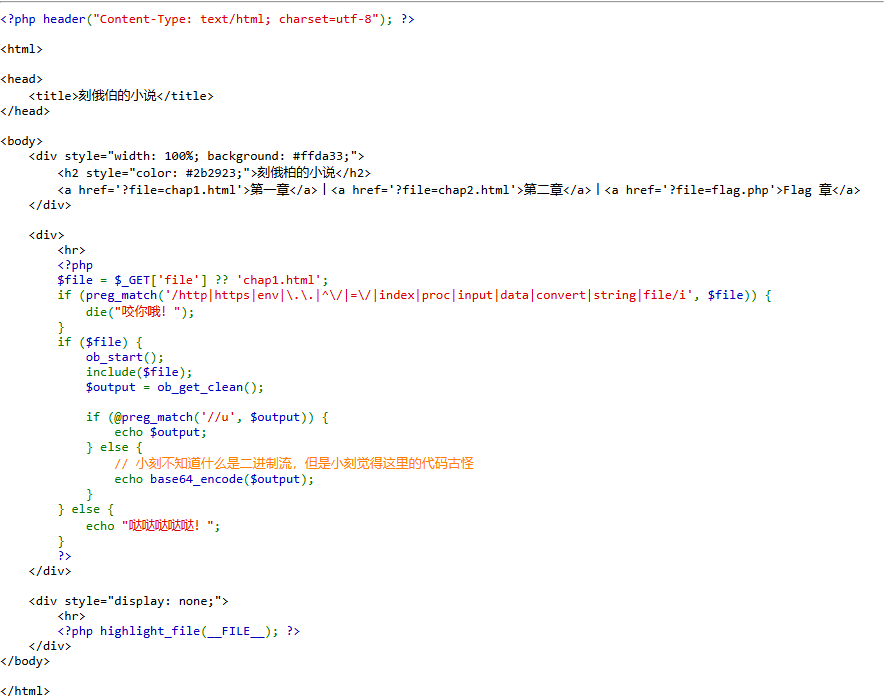Click the closing </body> tag

click(x=25, y=661)
